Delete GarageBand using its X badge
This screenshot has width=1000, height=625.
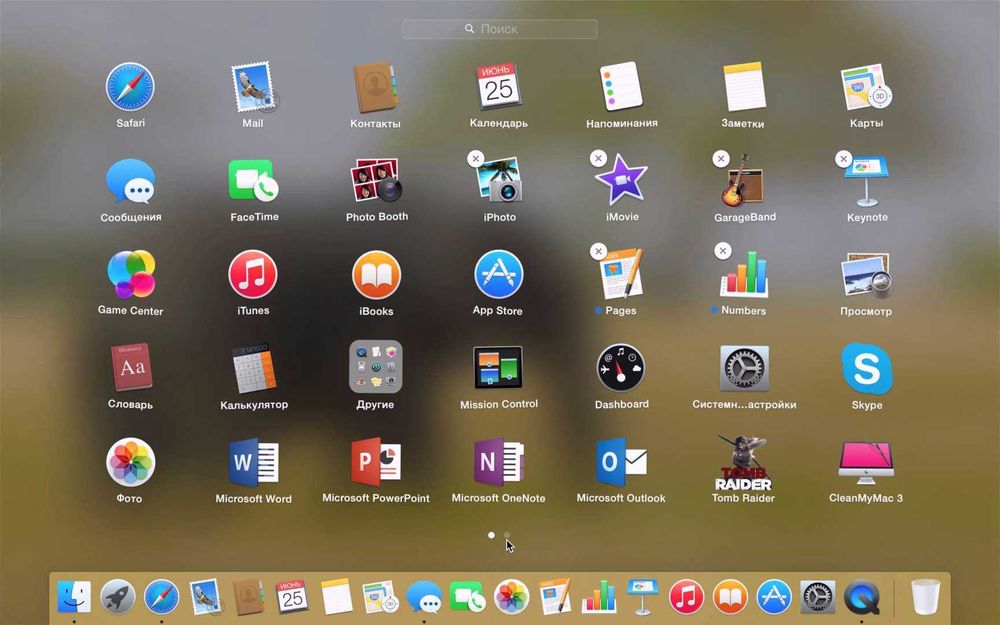[x=721, y=159]
